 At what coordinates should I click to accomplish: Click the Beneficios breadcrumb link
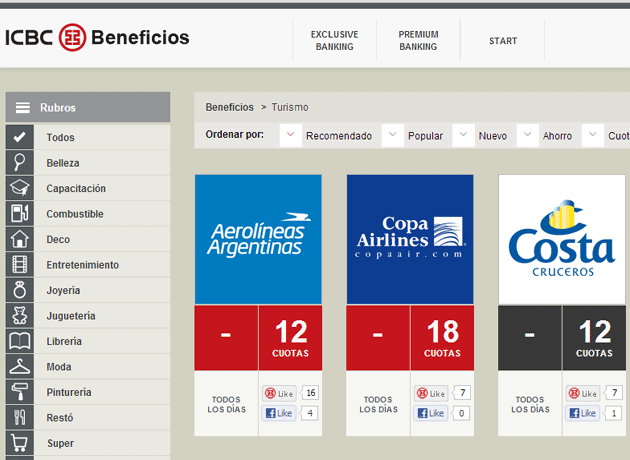(x=229, y=107)
